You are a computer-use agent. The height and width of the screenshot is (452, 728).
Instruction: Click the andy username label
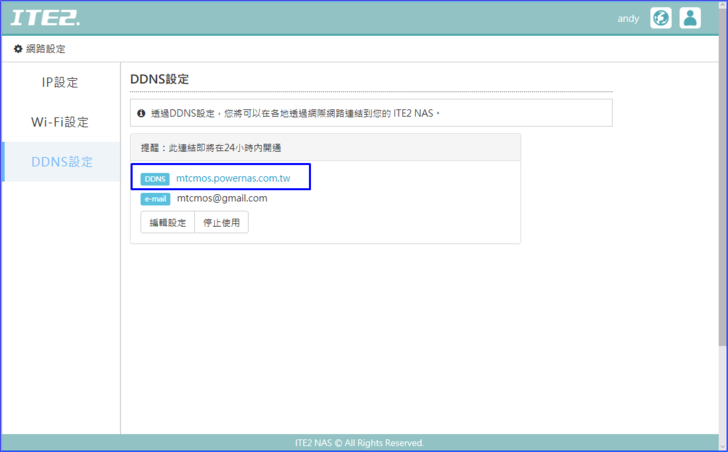point(628,19)
